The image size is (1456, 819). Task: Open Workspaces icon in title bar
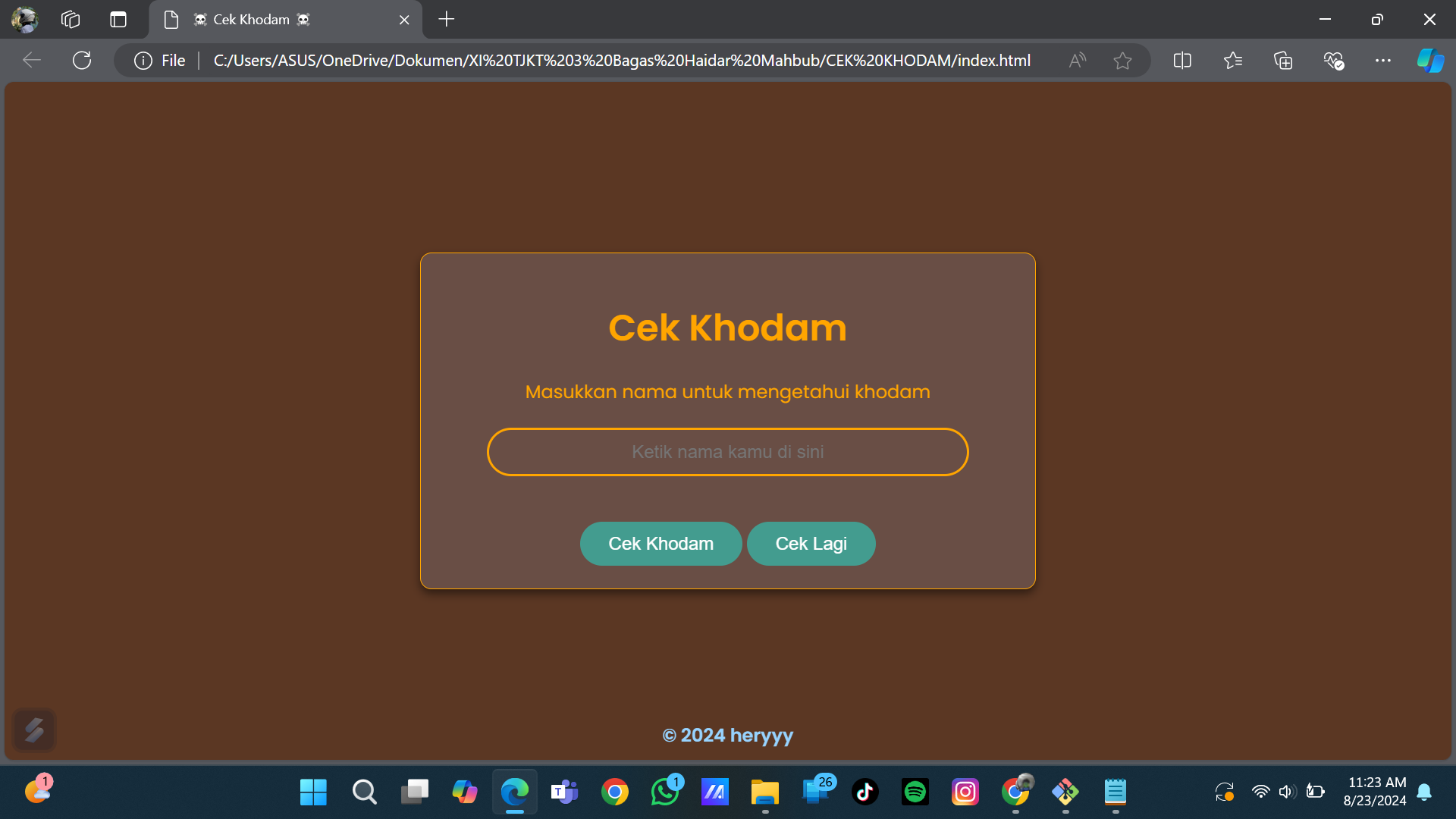point(71,20)
